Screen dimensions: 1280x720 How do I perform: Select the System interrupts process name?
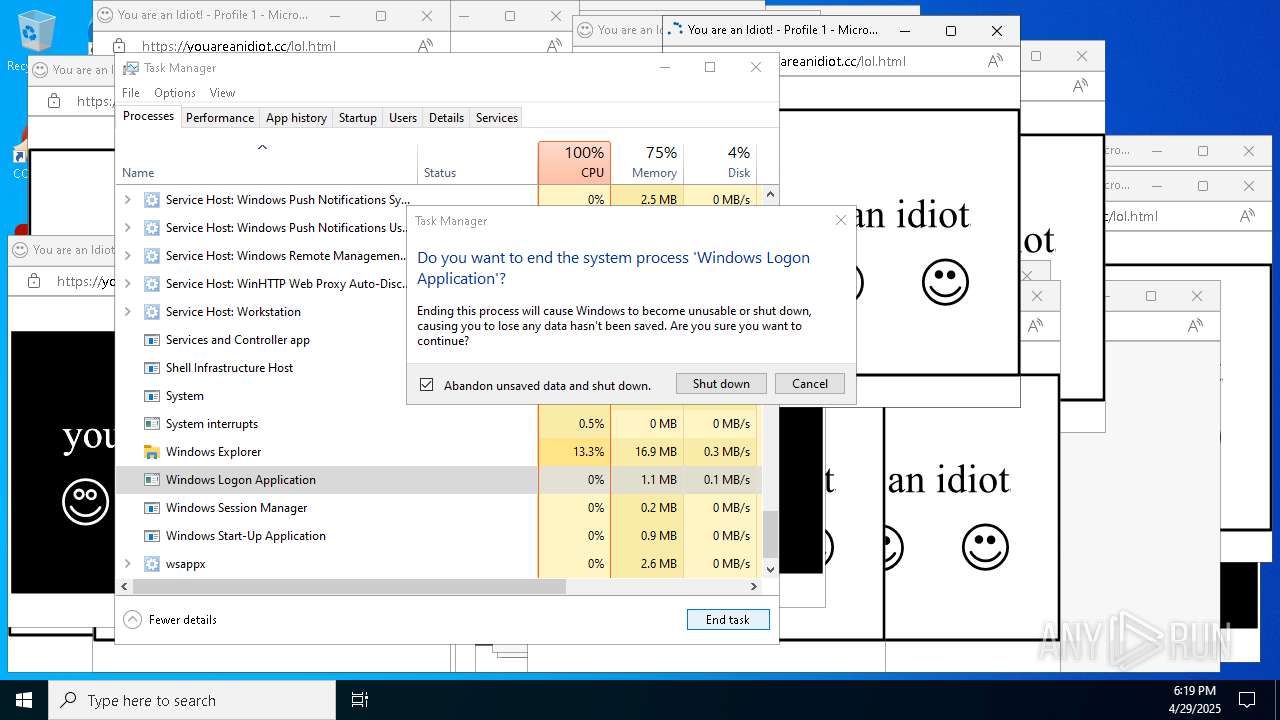click(x=212, y=424)
